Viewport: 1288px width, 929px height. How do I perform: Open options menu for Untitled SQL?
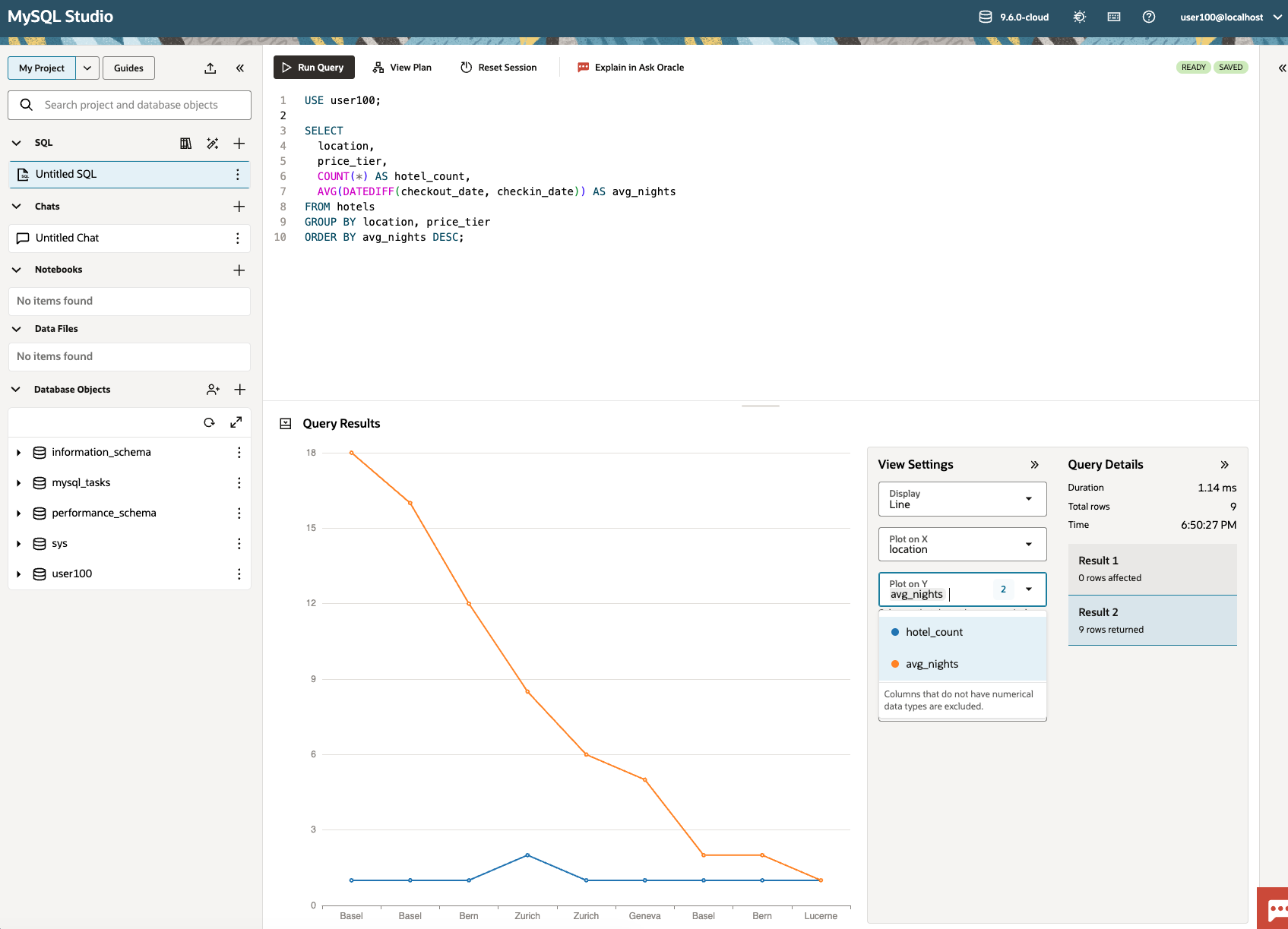tap(238, 174)
